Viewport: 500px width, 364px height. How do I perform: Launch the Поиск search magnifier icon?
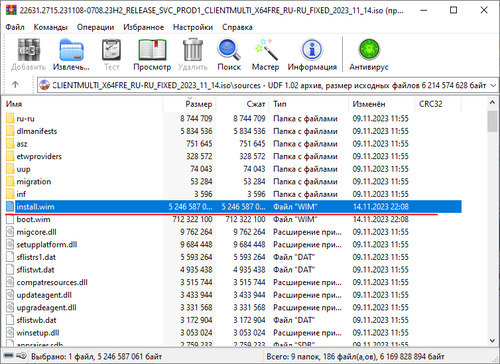229,50
